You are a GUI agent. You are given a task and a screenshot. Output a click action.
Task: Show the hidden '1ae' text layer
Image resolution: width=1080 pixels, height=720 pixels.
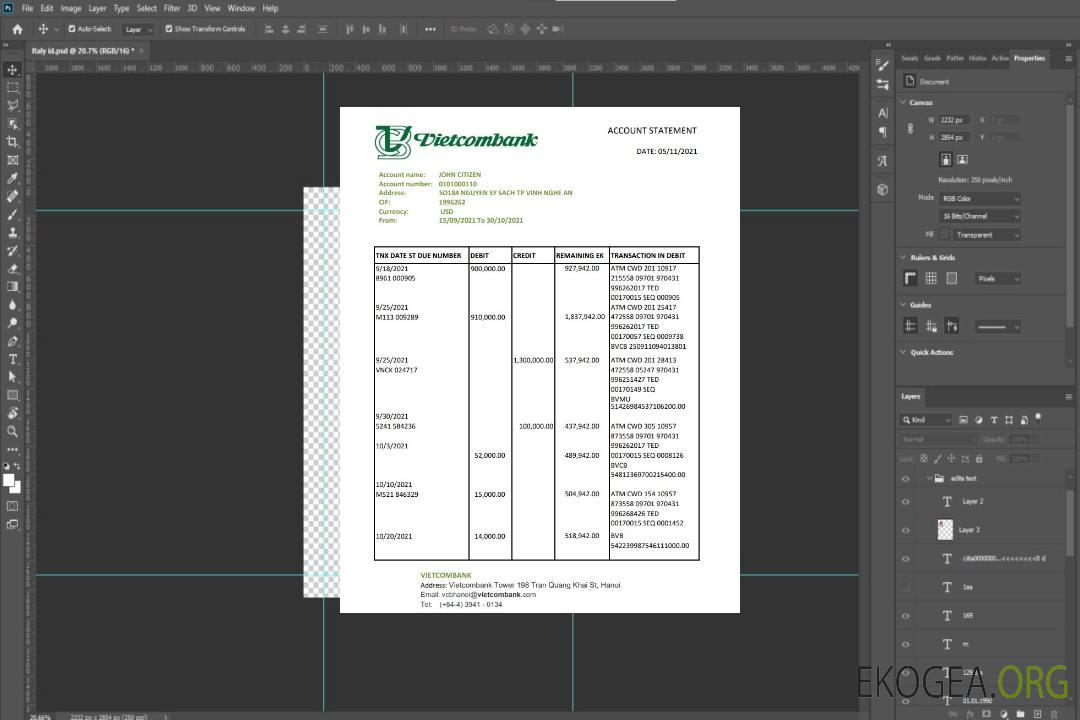pos(906,587)
